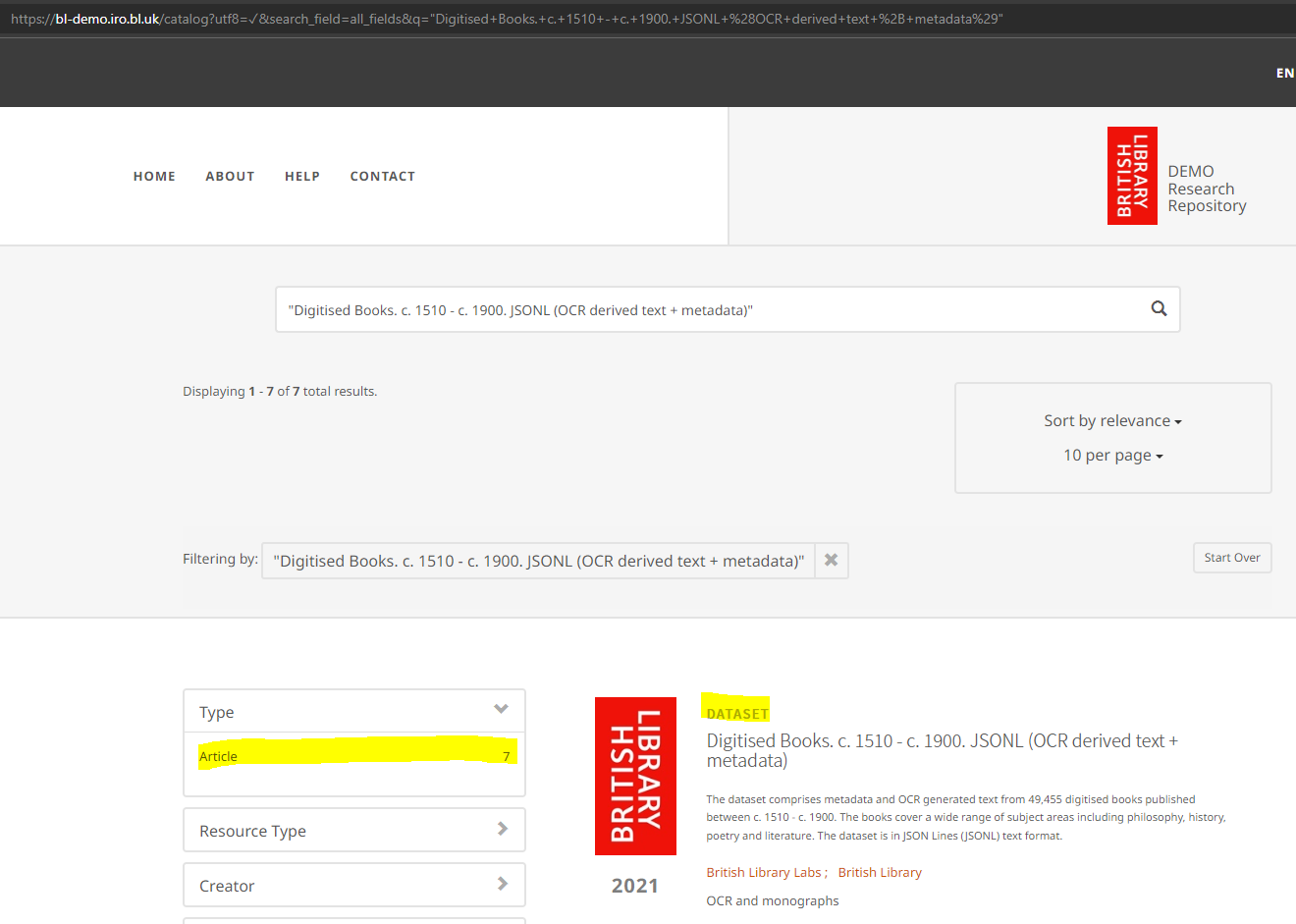Follow the British Library Labs creator link
The image size is (1296, 924).
(764, 873)
